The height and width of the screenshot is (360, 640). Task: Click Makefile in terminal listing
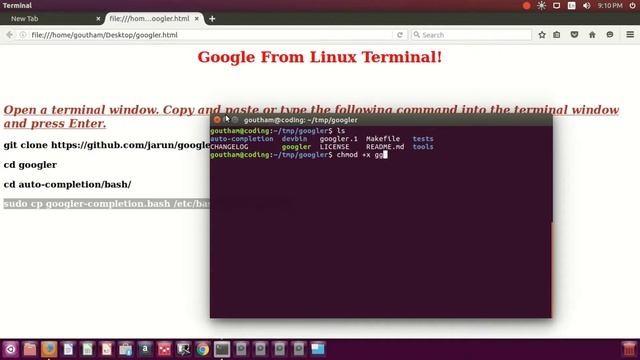point(383,139)
